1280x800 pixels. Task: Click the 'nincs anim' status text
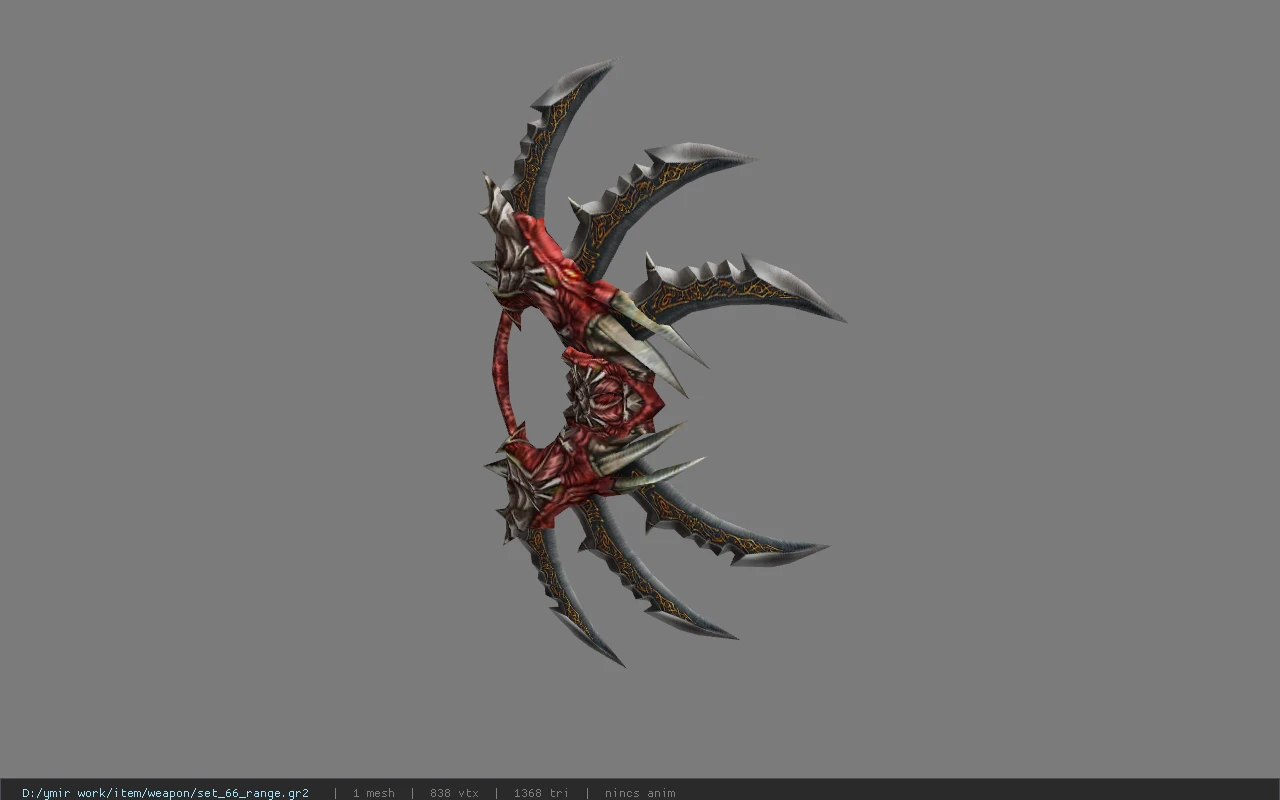[640, 793]
